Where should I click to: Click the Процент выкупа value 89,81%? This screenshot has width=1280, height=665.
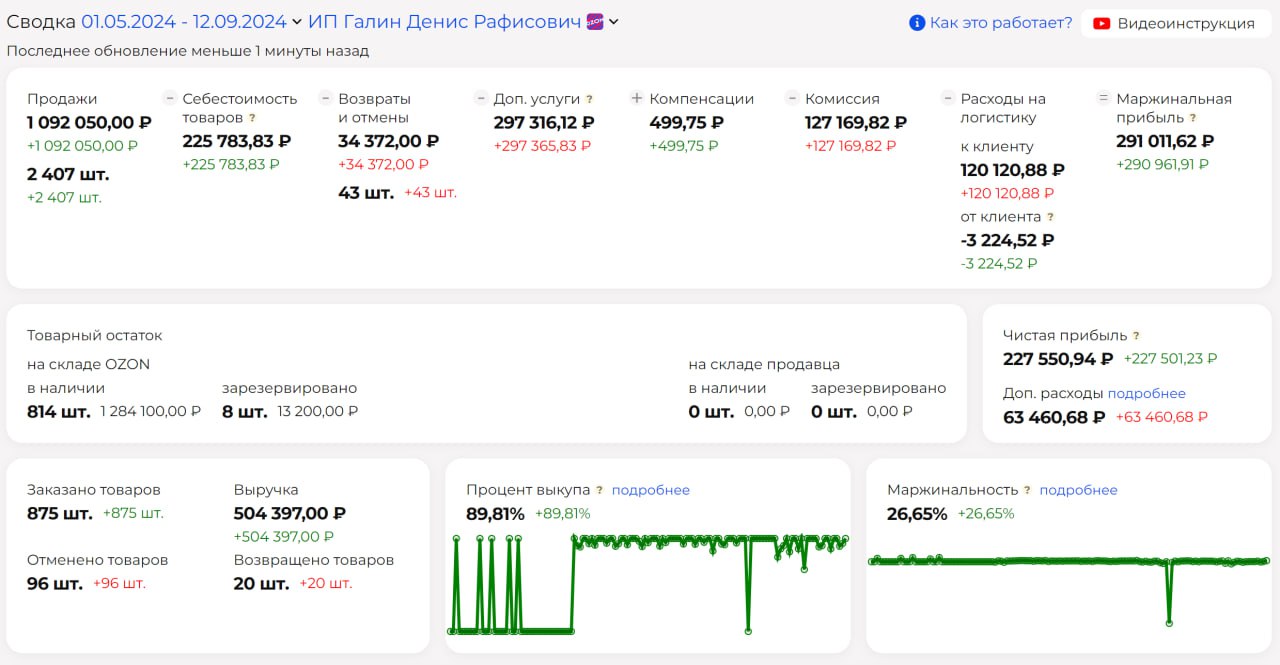tap(495, 514)
